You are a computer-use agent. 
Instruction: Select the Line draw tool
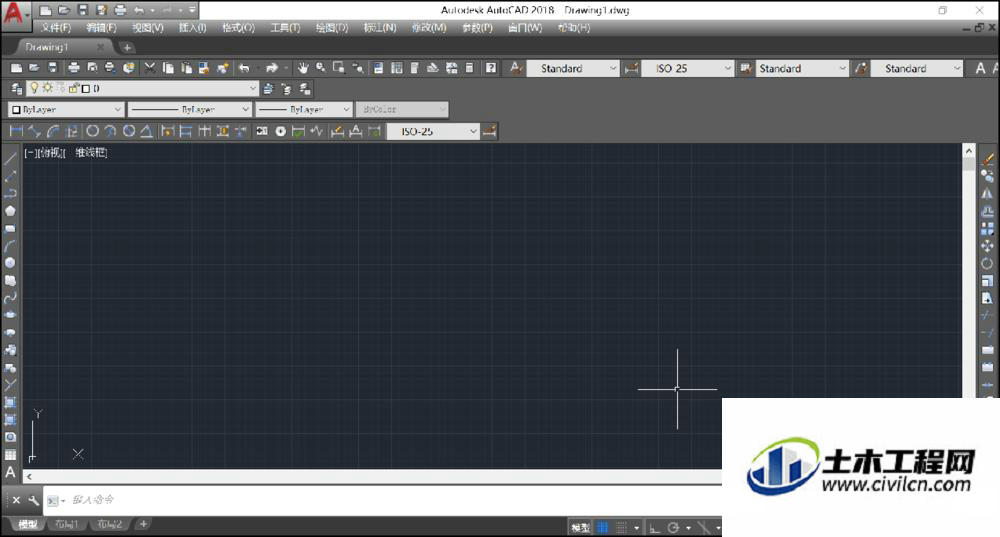(10, 159)
